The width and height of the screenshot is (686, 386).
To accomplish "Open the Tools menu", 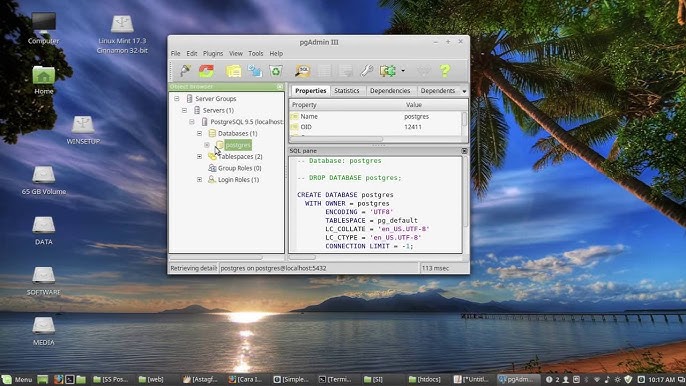I will [256, 53].
